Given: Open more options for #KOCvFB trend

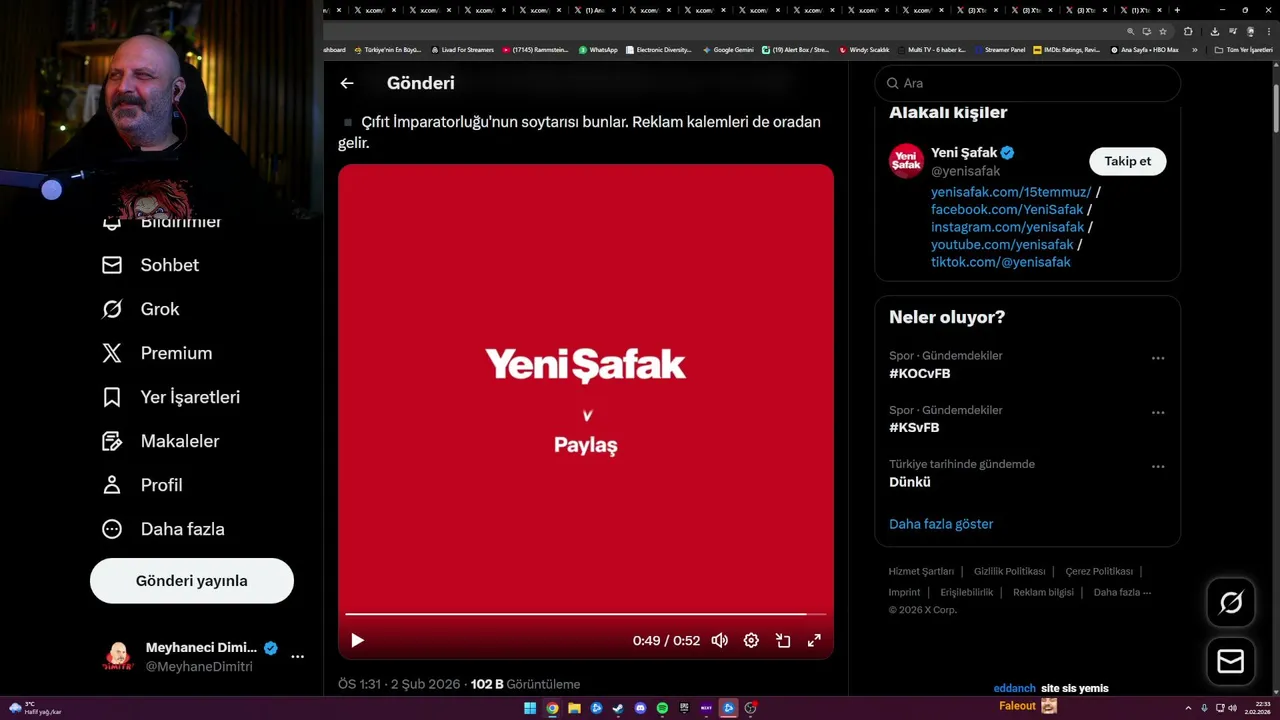Looking at the screenshot, I should pos(1158,358).
